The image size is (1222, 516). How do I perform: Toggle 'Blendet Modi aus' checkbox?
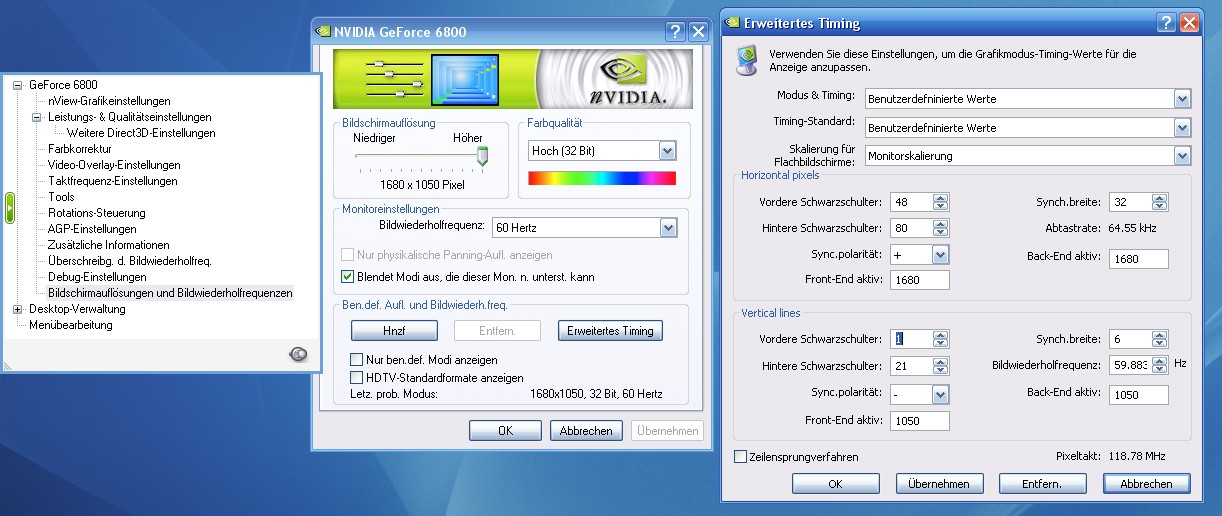click(x=348, y=277)
